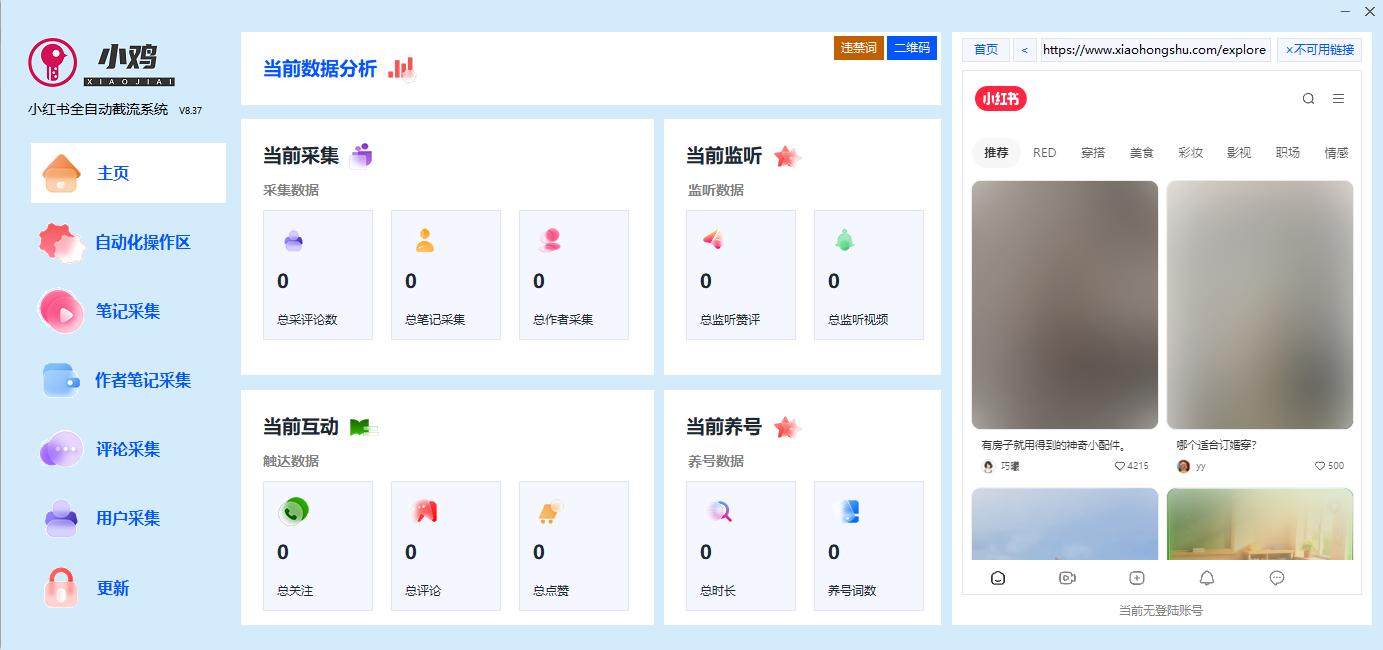Select the 养号词数 blue icon
This screenshot has height=650, width=1383.
coord(847,511)
